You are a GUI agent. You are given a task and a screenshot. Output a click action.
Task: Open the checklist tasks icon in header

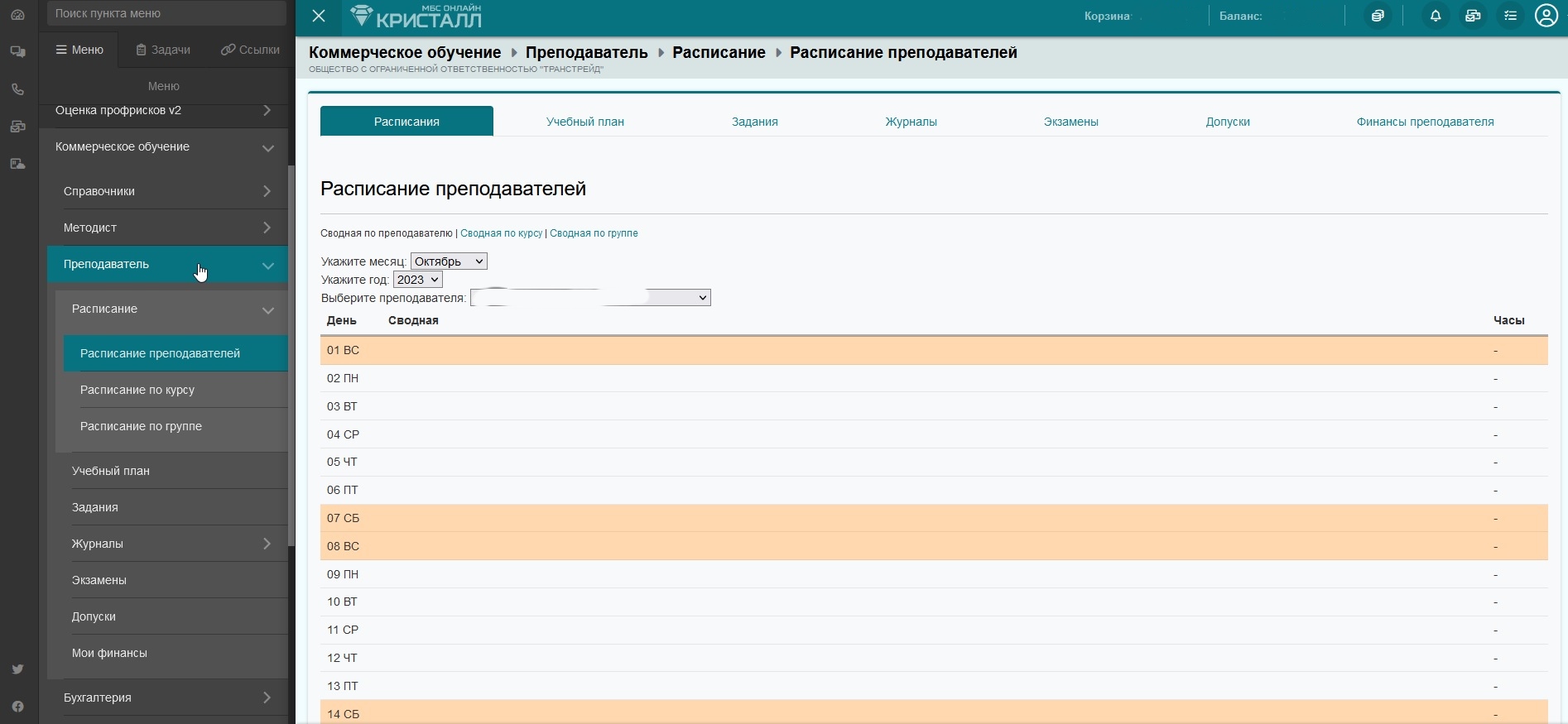point(1511,16)
